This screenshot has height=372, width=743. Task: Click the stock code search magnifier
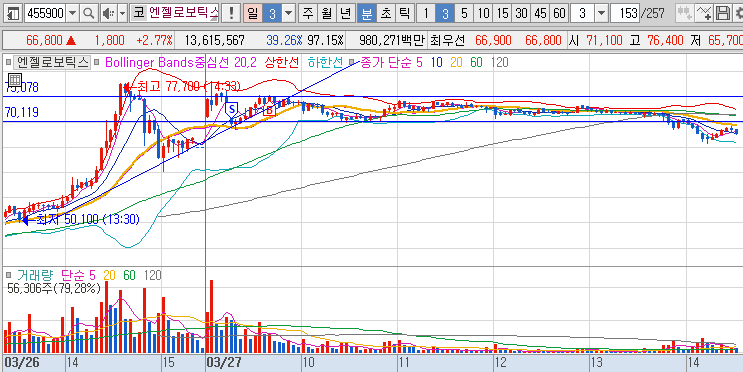pyautogui.click(x=88, y=13)
